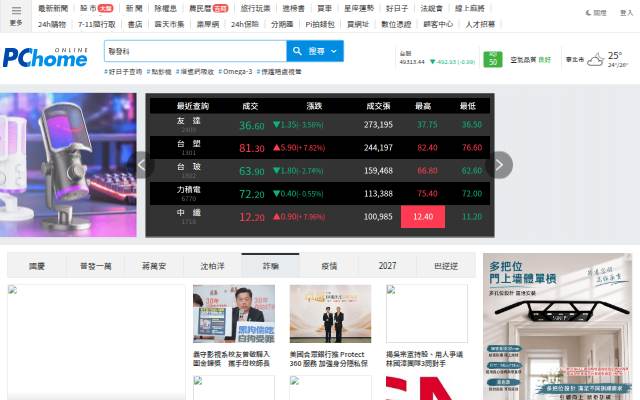Click the microphone product banner image
Image resolution: width=640 pixels, height=400 pixels.
coord(68,165)
